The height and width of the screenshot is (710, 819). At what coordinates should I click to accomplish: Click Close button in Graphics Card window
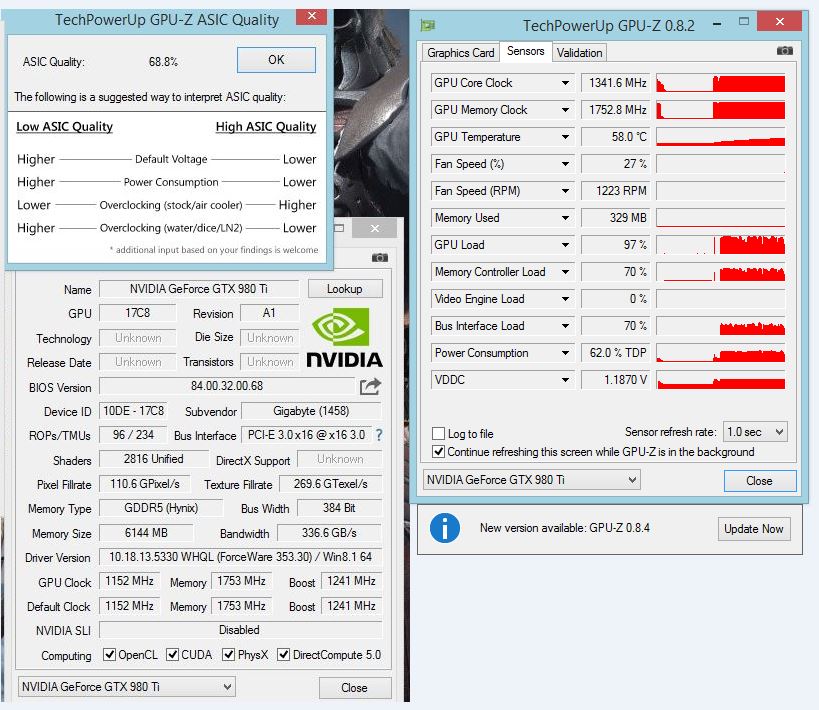tap(355, 688)
